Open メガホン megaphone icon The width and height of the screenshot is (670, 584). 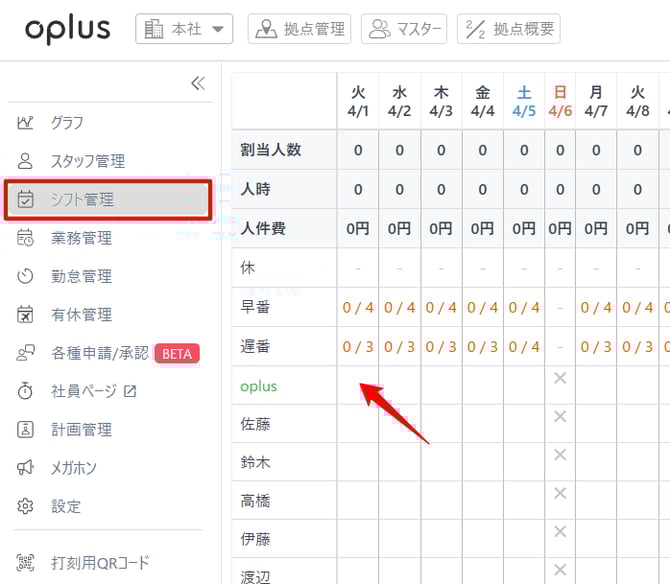(x=26, y=468)
